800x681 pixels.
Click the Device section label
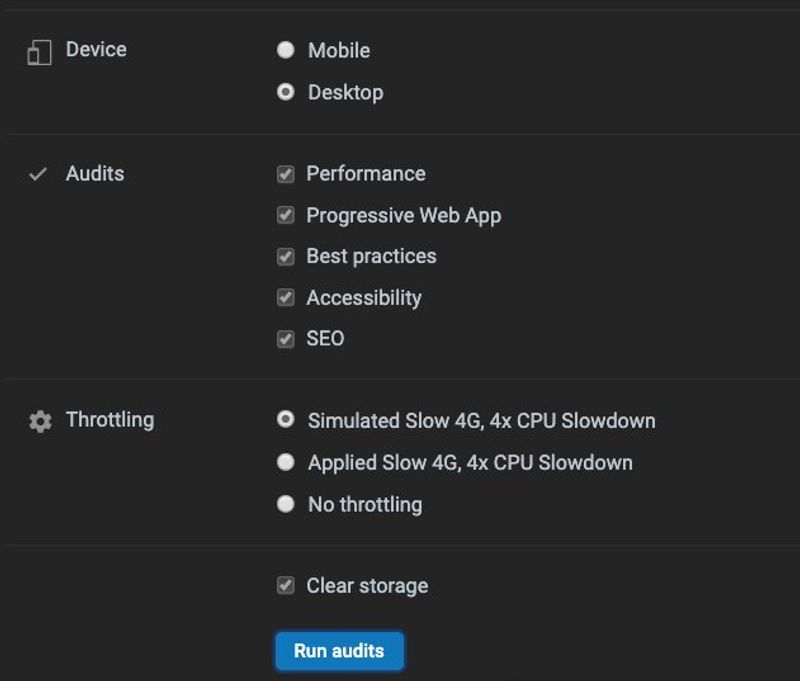pos(96,49)
